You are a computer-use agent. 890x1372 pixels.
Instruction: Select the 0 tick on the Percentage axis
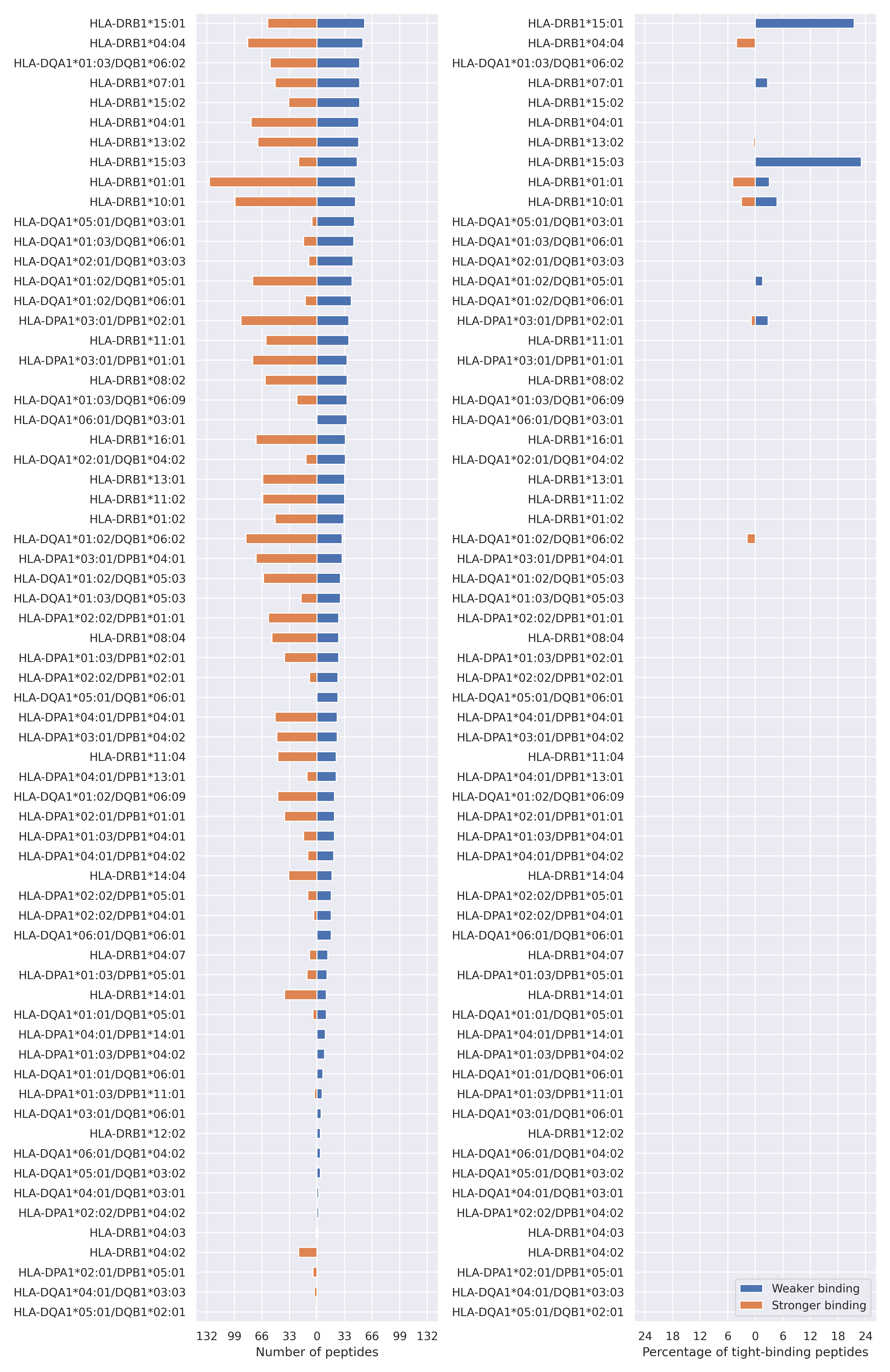click(755, 1336)
